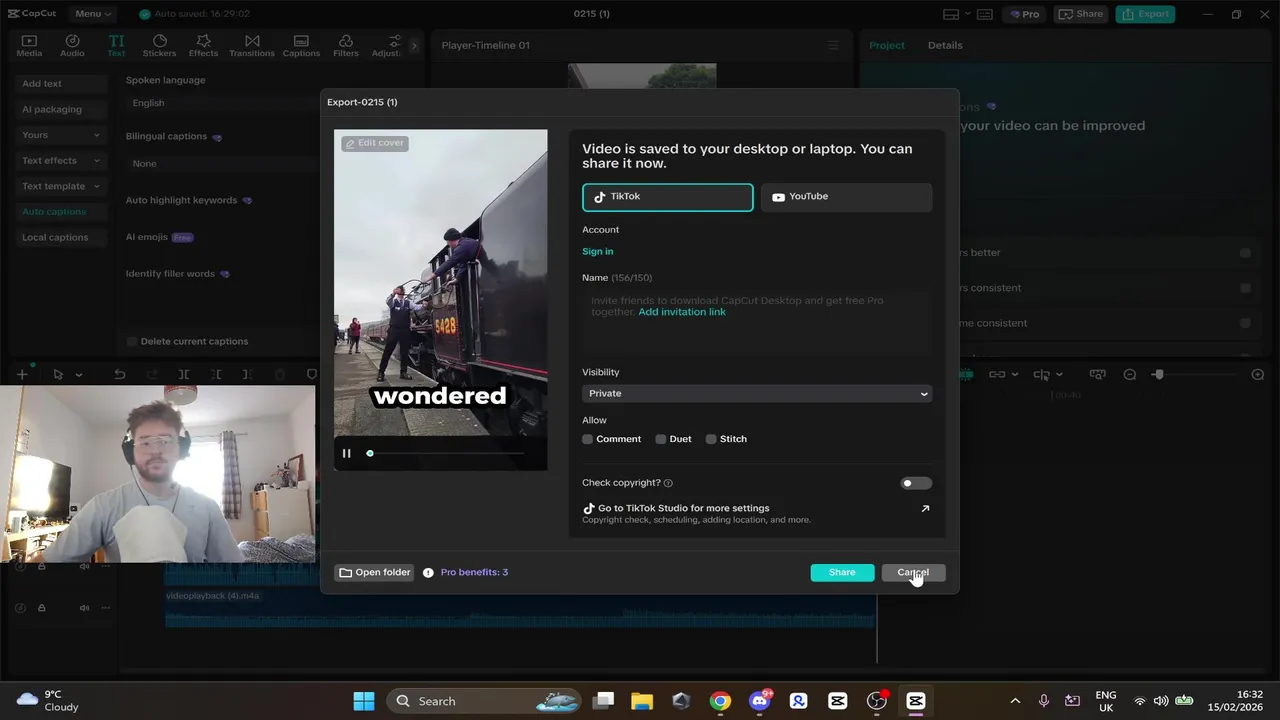Open the pointer tool dropdown arrow
The image size is (1280, 720).
[79, 374]
